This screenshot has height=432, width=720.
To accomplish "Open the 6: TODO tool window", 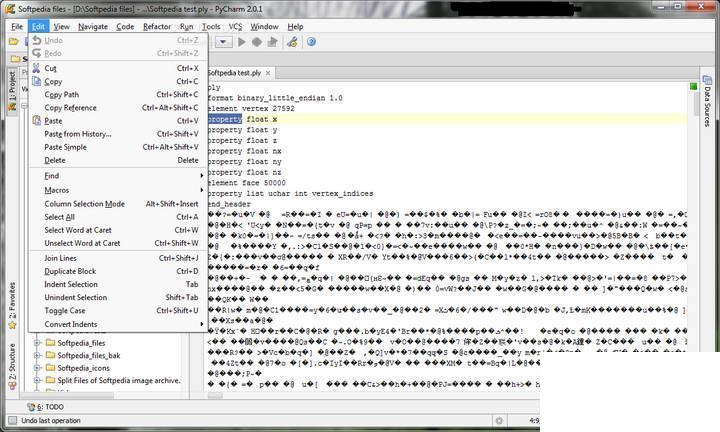I will coord(45,407).
